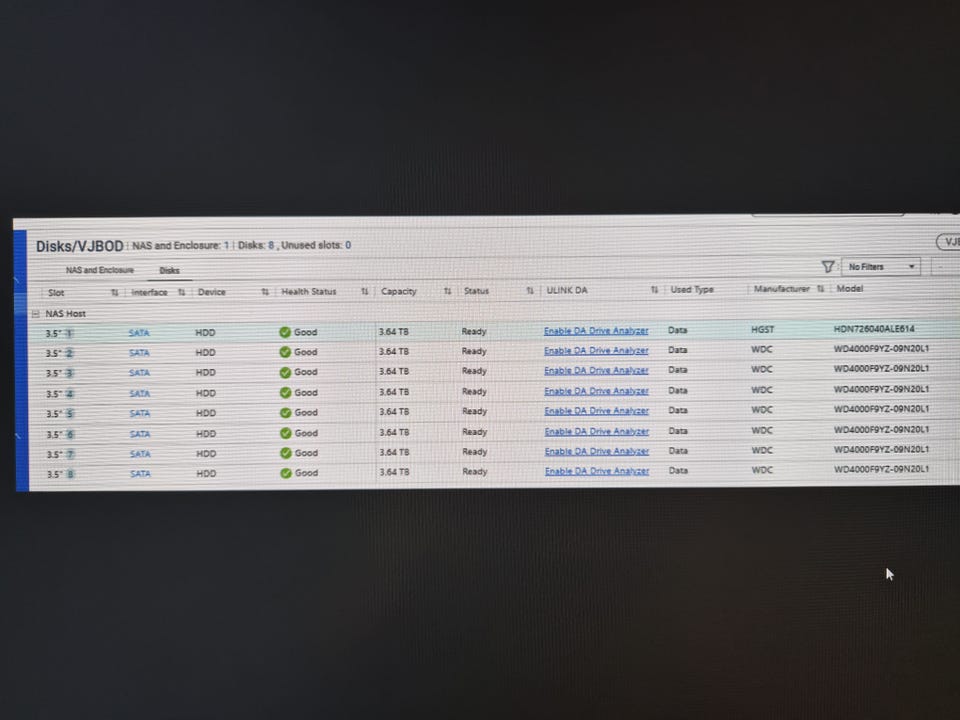Click green Good health icon for slot 3
960x720 pixels.
(x=285, y=372)
